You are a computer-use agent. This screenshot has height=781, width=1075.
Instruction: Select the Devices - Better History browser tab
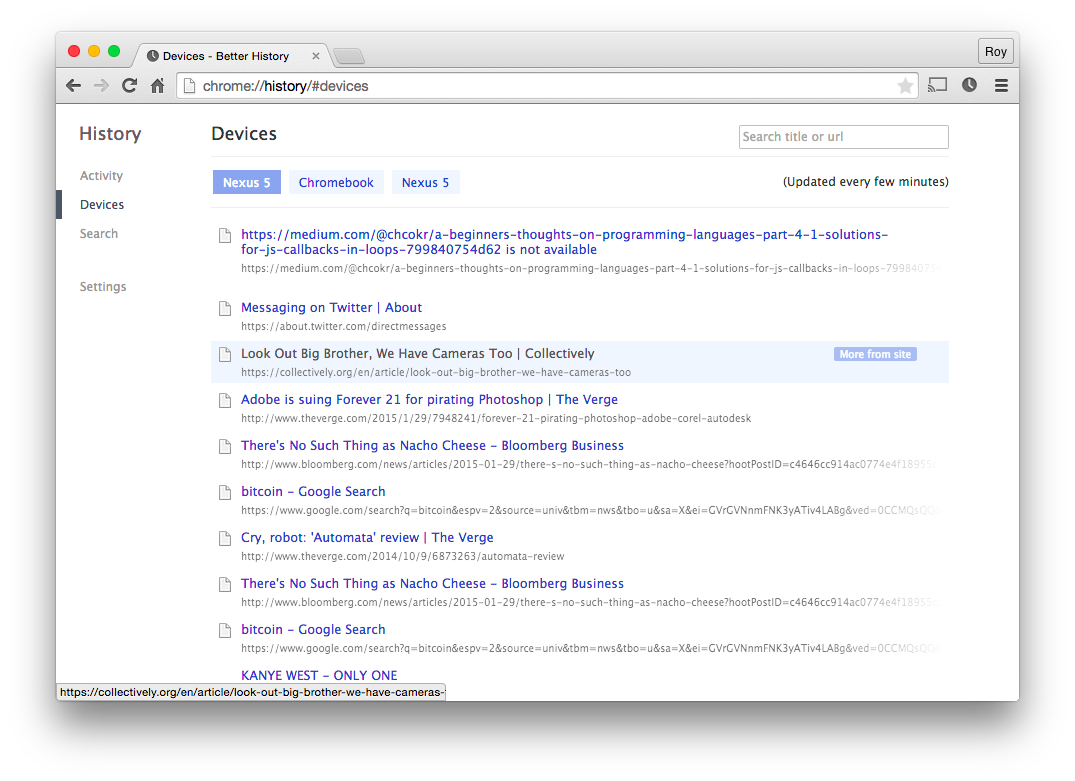(233, 56)
